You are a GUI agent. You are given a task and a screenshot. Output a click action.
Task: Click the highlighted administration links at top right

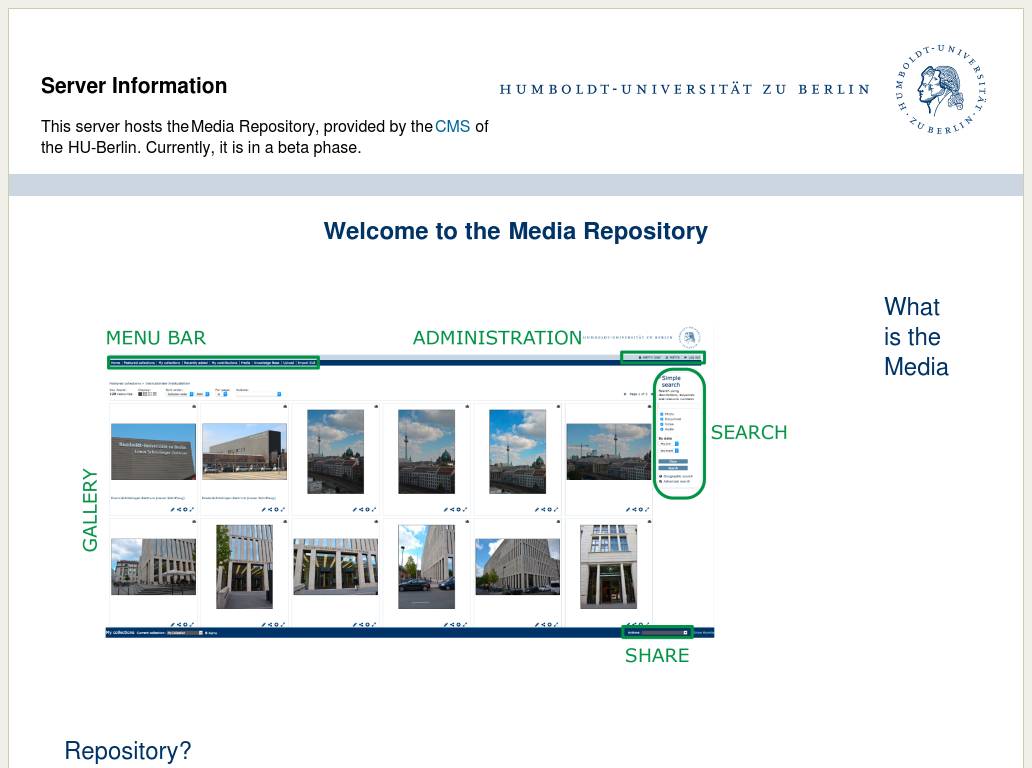tap(662, 357)
